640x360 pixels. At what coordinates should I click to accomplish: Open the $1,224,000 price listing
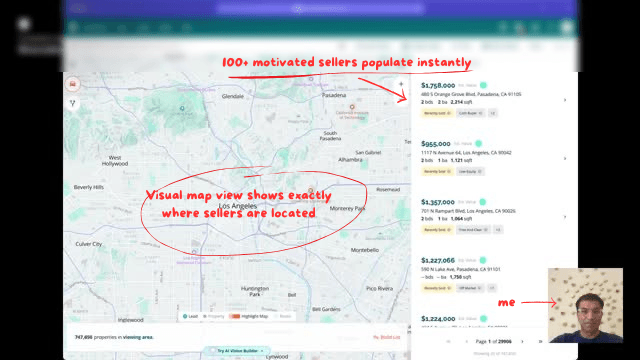pyautogui.click(x=438, y=319)
